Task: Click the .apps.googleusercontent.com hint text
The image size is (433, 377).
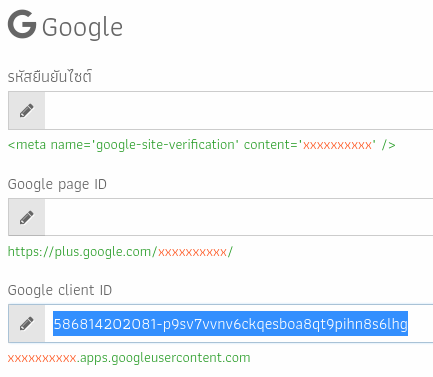Action: [x=164, y=358]
